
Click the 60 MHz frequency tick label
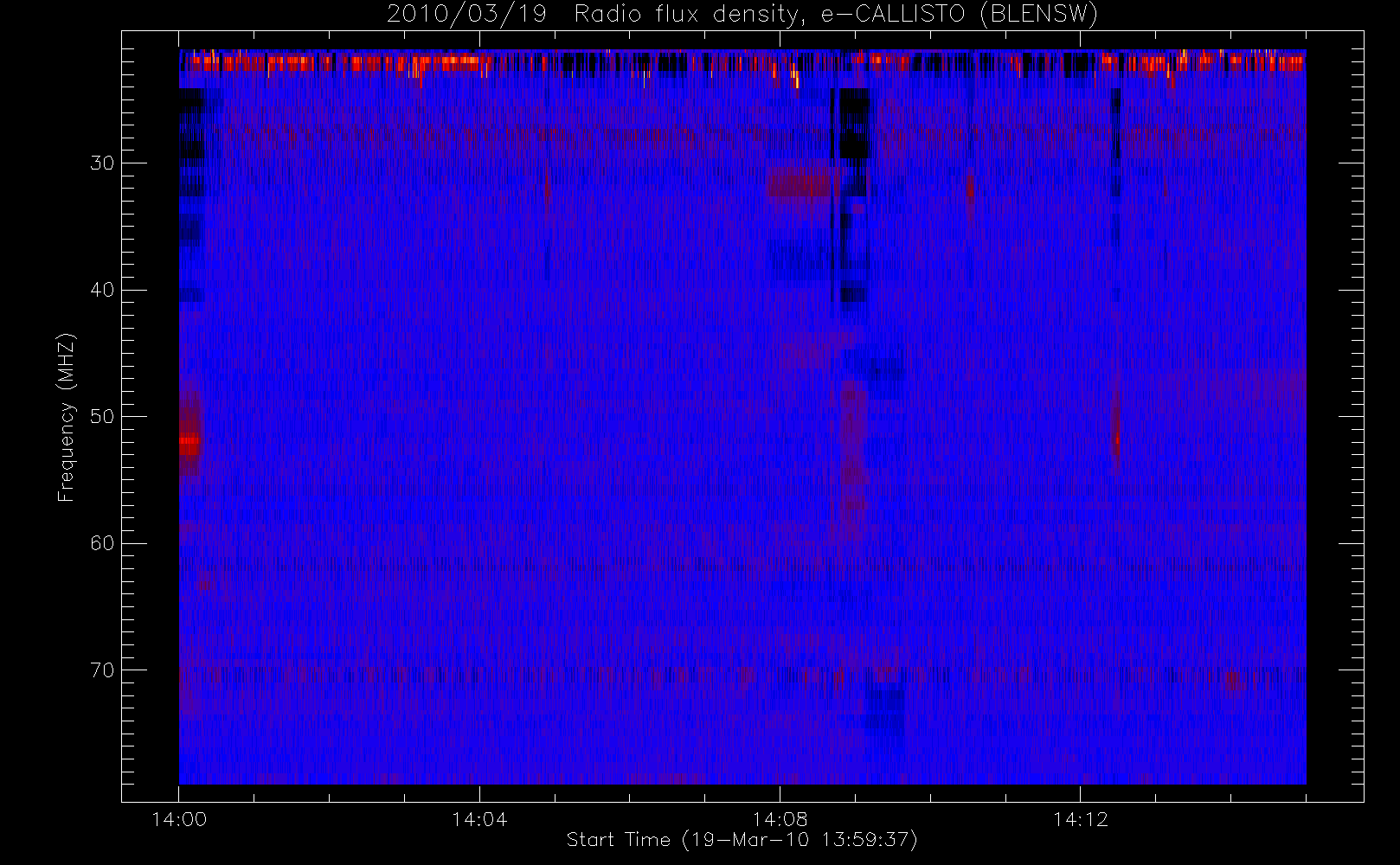[102, 543]
